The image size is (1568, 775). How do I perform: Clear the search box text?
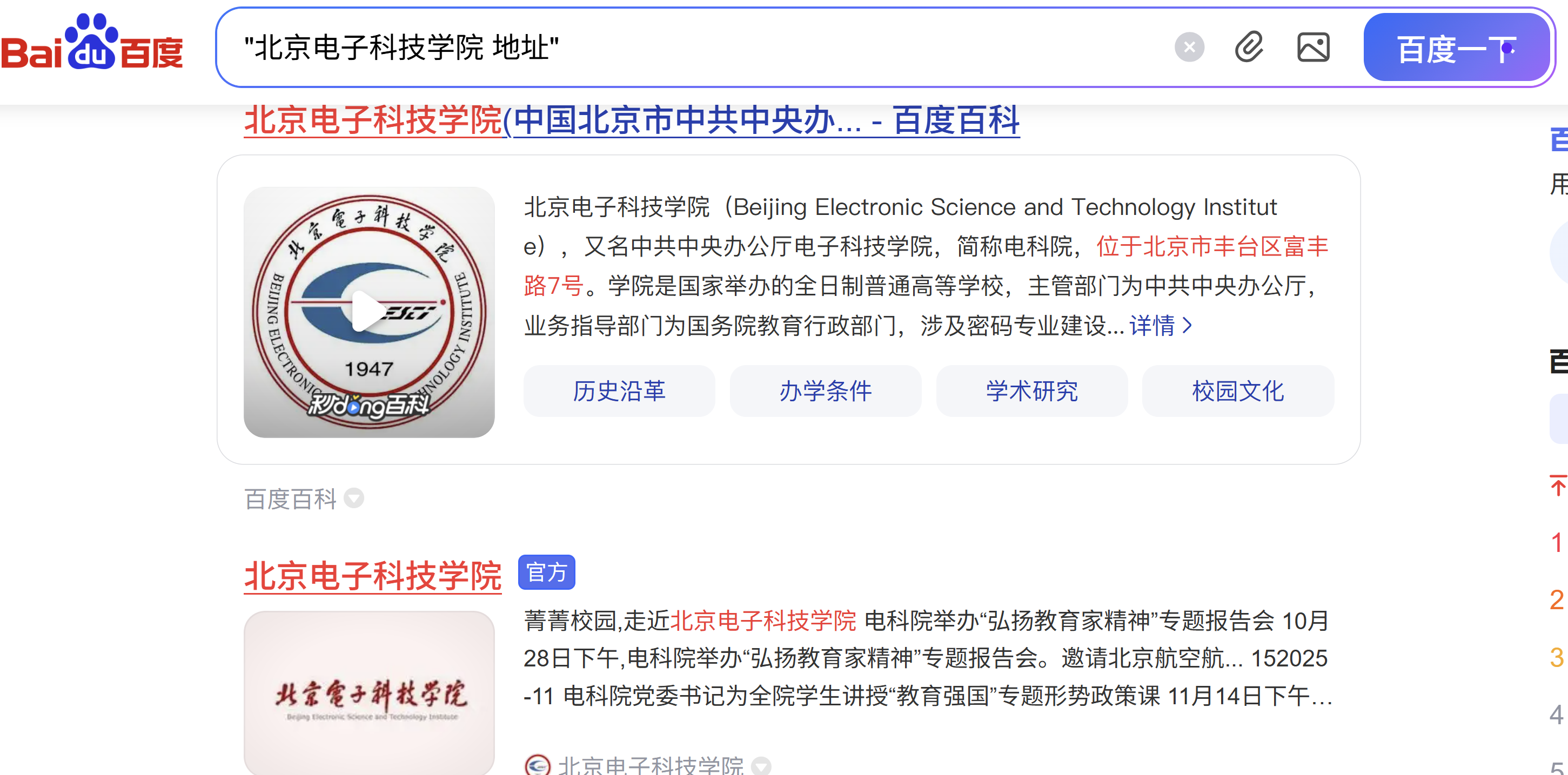[1189, 48]
